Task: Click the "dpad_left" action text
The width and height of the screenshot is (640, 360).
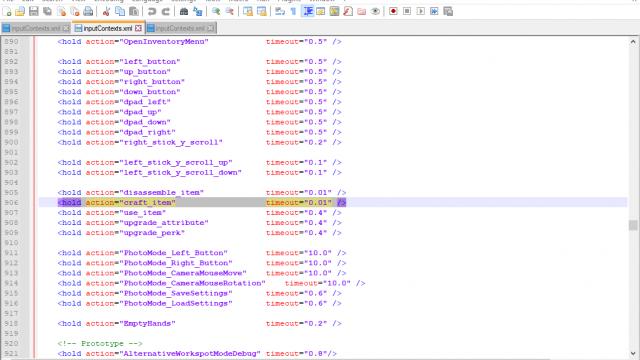Action: coord(145,102)
